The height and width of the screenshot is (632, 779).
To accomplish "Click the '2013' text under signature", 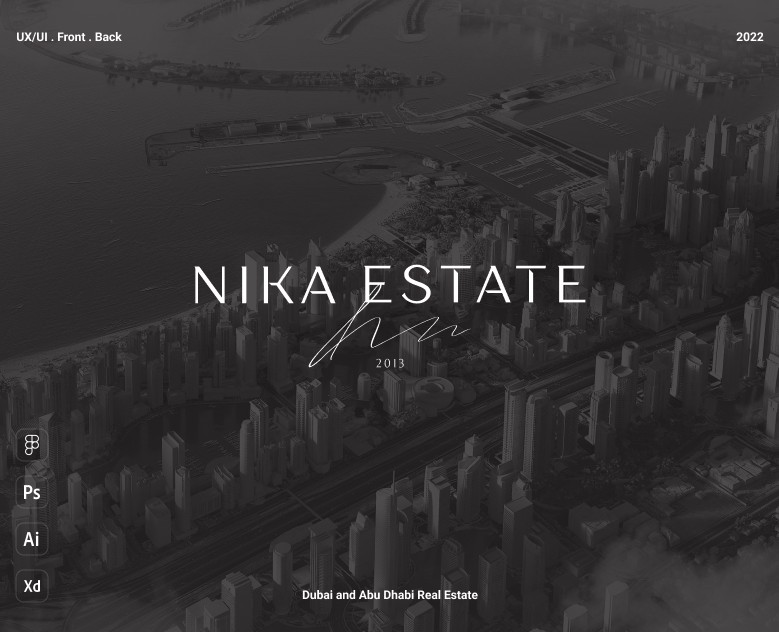I will click(390, 363).
